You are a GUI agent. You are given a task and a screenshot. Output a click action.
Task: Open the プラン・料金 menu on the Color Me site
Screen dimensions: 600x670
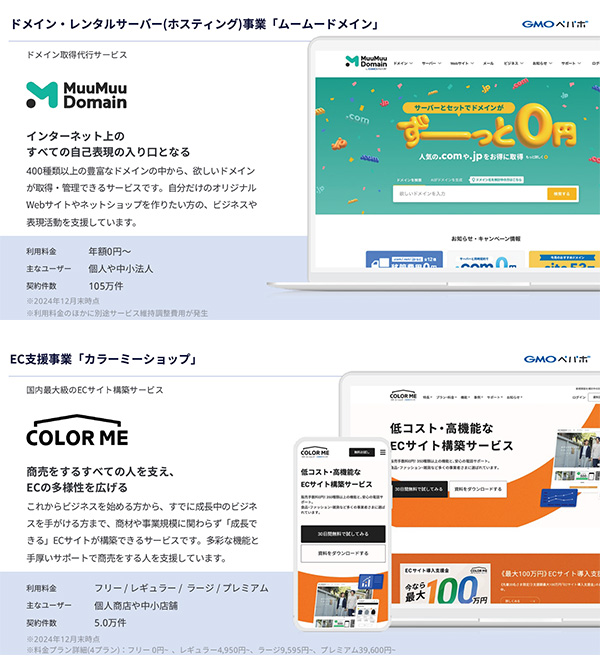447,397
